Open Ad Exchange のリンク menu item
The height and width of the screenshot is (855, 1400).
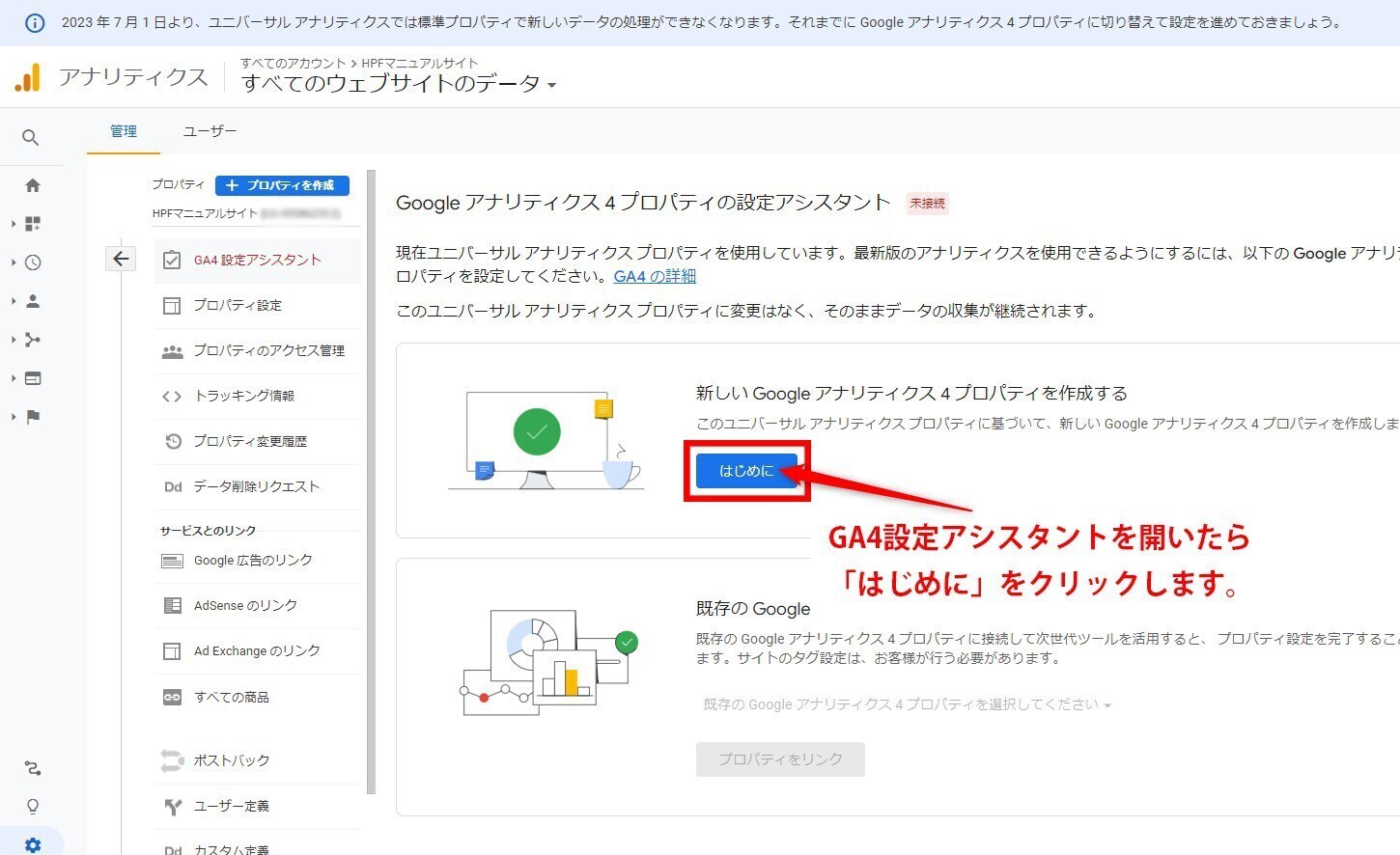[257, 650]
